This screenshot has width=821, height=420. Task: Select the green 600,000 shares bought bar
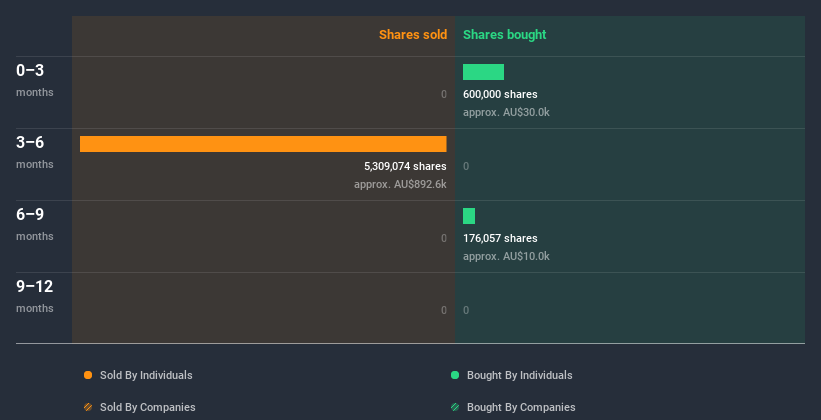483,72
